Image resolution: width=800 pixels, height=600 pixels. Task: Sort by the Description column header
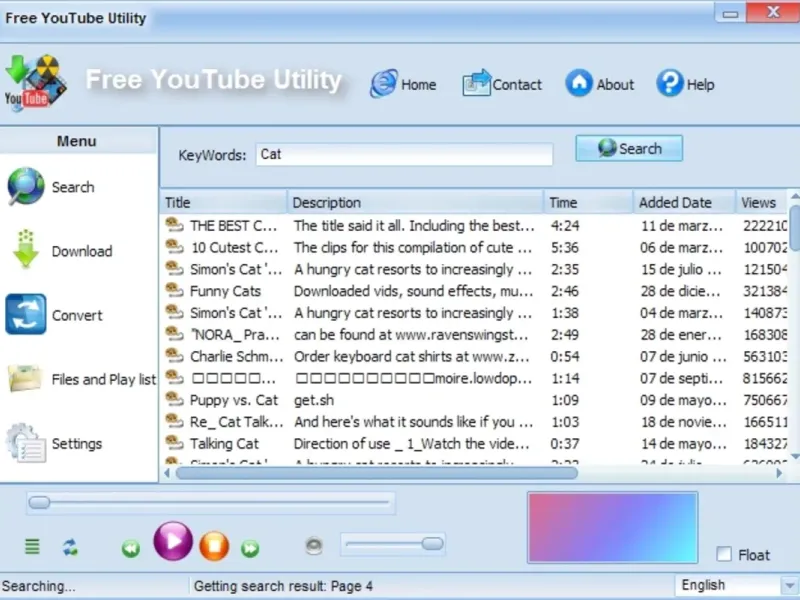click(x=415, y=203)
